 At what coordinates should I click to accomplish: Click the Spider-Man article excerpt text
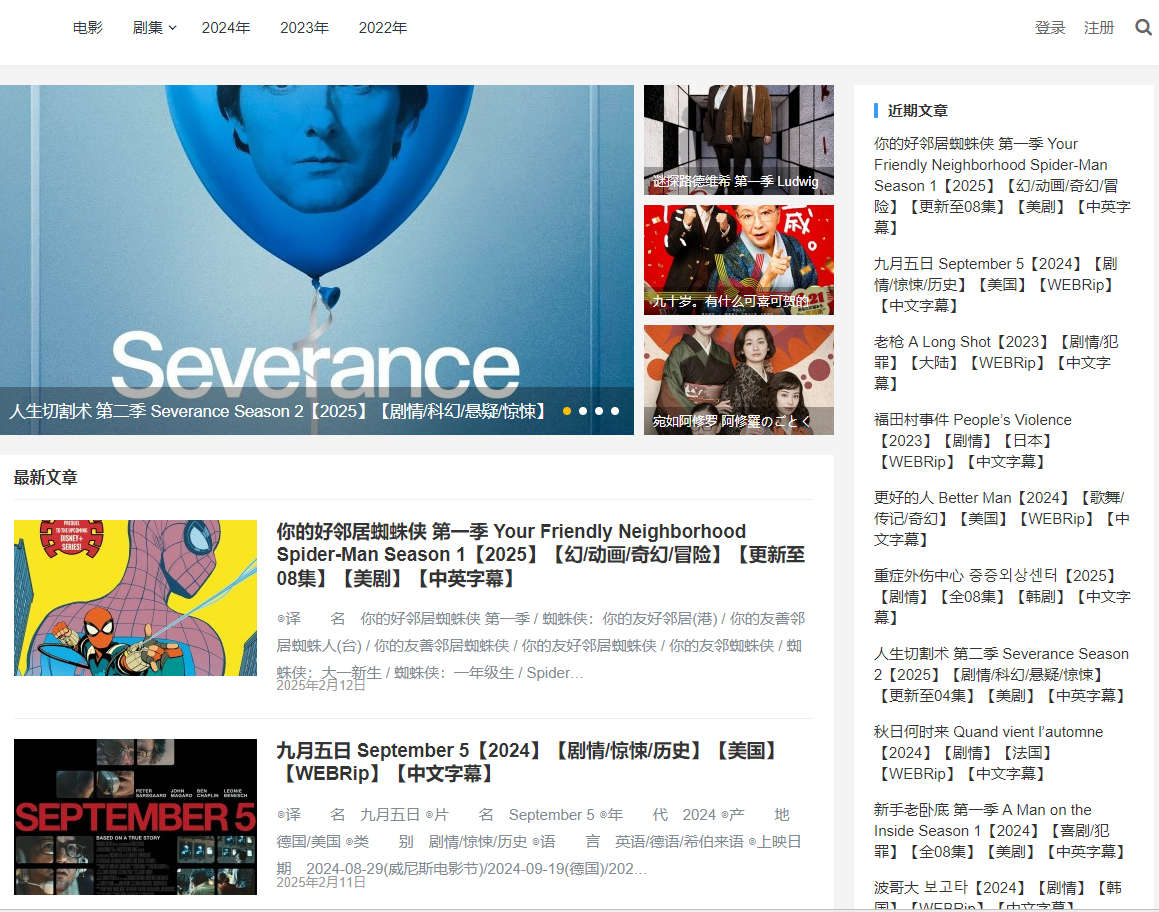click(x=541, y=645)
